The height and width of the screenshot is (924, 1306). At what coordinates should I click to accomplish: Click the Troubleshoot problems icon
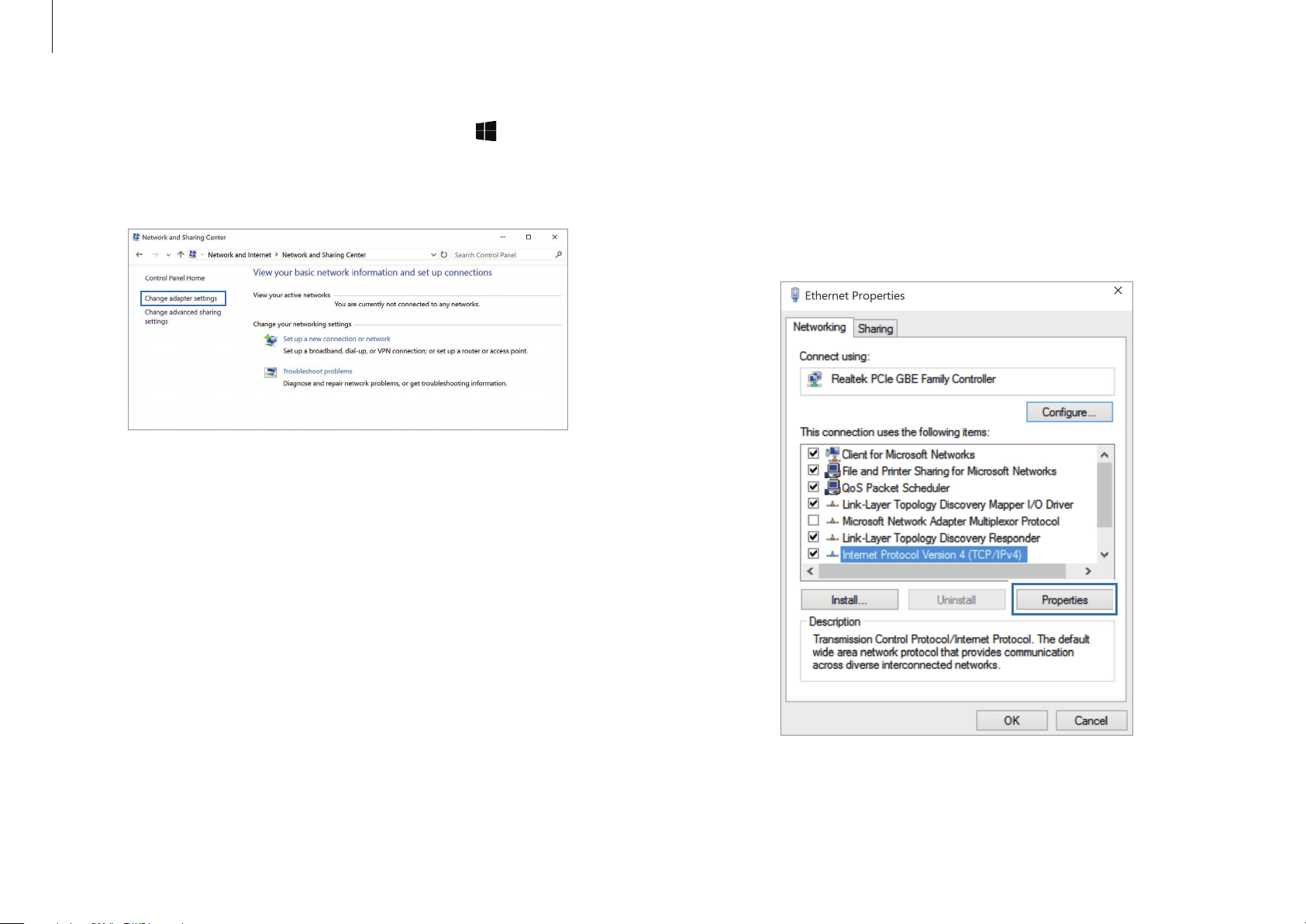click(271, 372)
